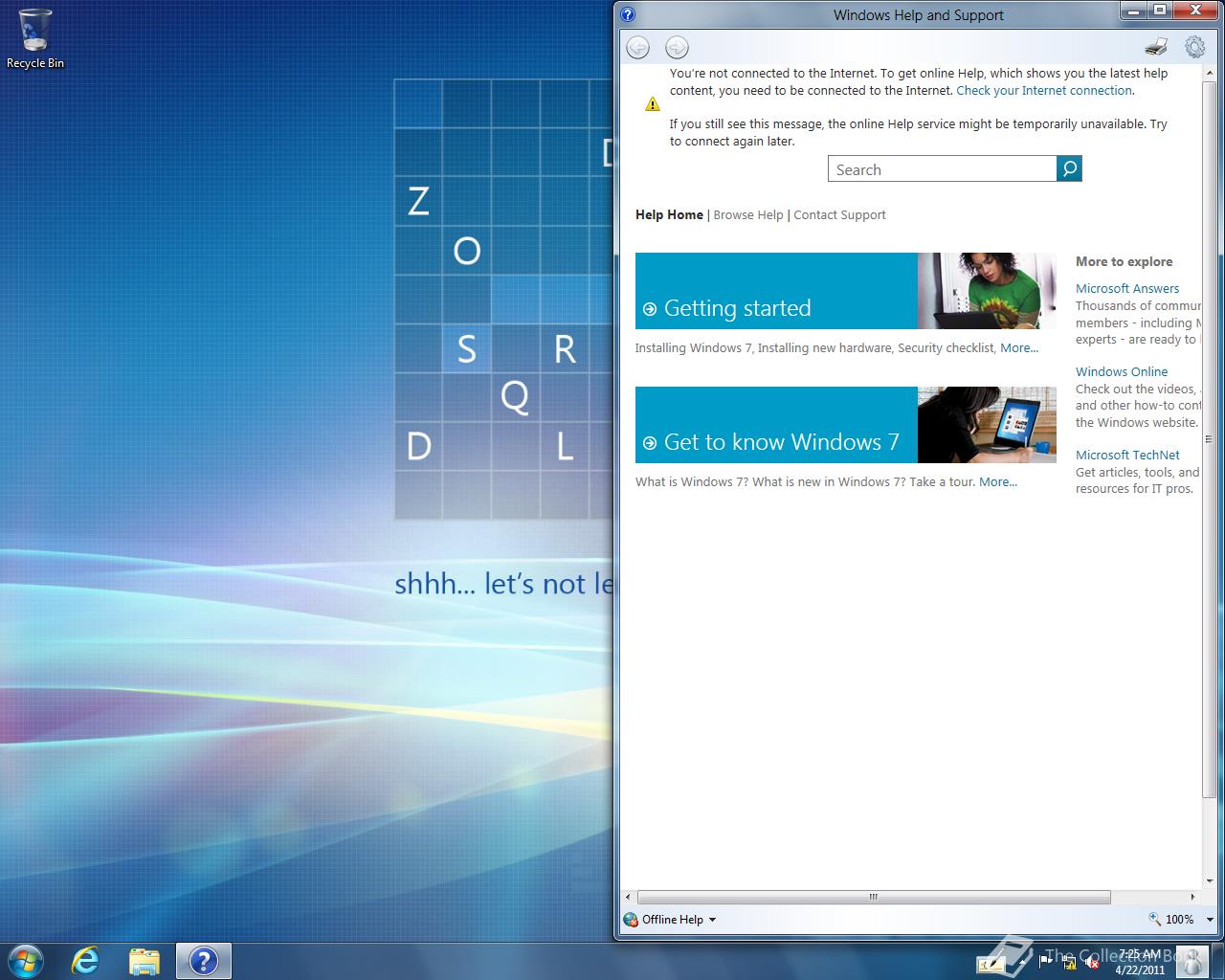Viewport: 1225px width, 980px height.
Task: Click the Getting started photo thumbnail
Action: tap(987, 291)
